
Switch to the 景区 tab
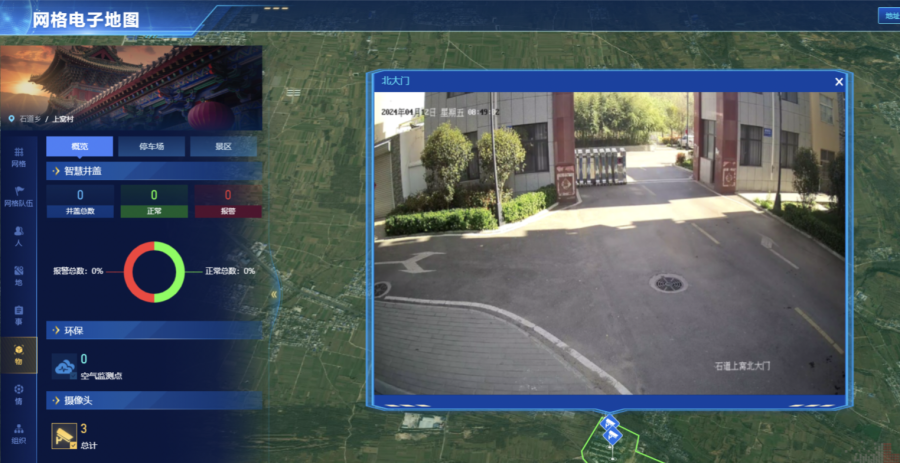click(x=223, y=146)
